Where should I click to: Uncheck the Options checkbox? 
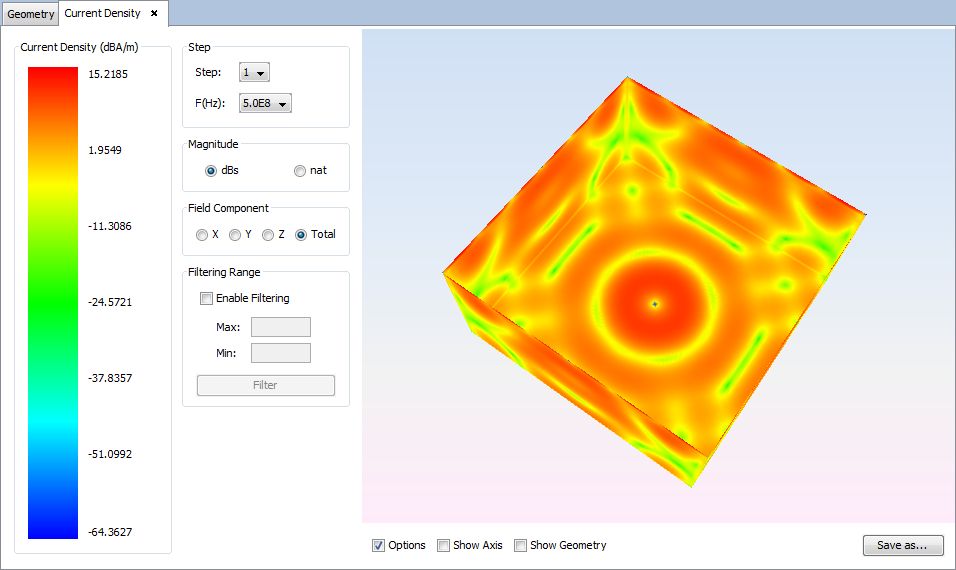pyautogui.click(x=379, y=546)
